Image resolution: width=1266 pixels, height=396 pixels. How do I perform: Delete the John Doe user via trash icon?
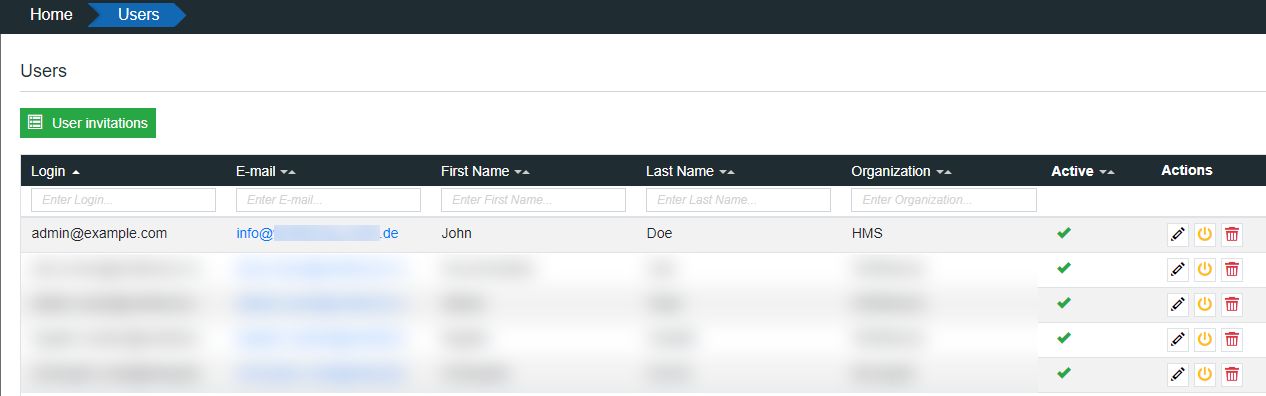[x=1232, y=234]
